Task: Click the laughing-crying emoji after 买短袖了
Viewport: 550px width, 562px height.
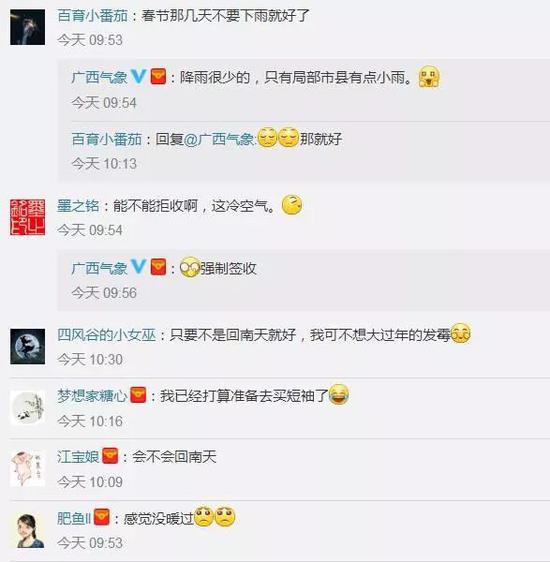Action: pos(339,394)
